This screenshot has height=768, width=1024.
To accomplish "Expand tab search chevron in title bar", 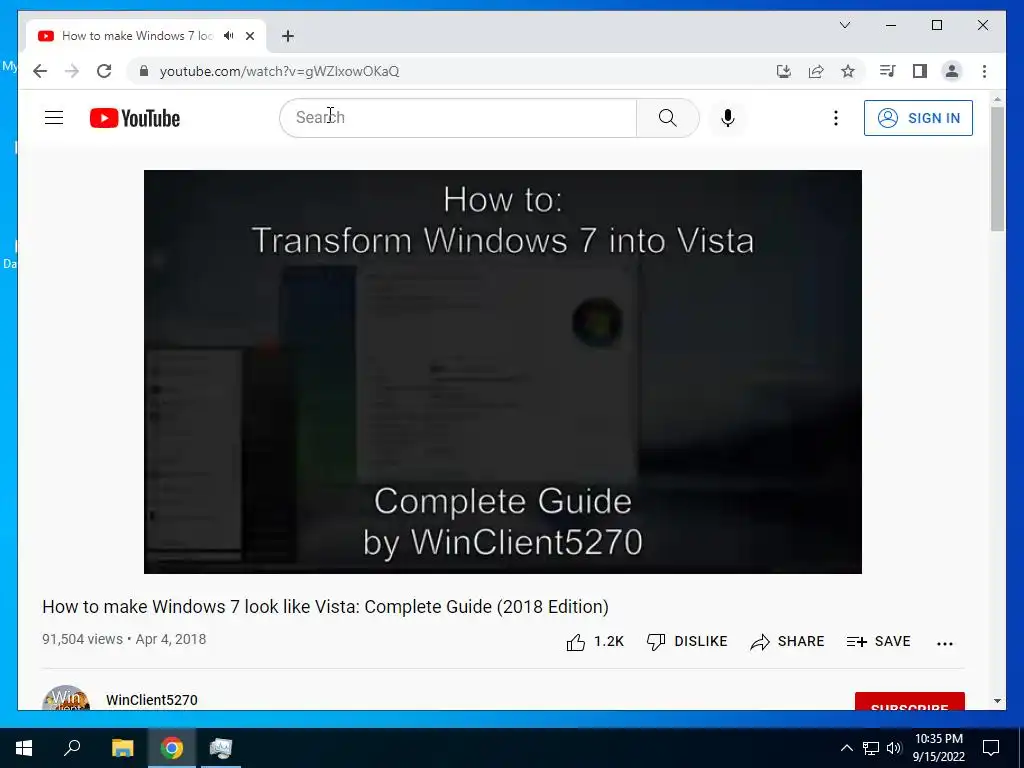I will click(844, 25).
